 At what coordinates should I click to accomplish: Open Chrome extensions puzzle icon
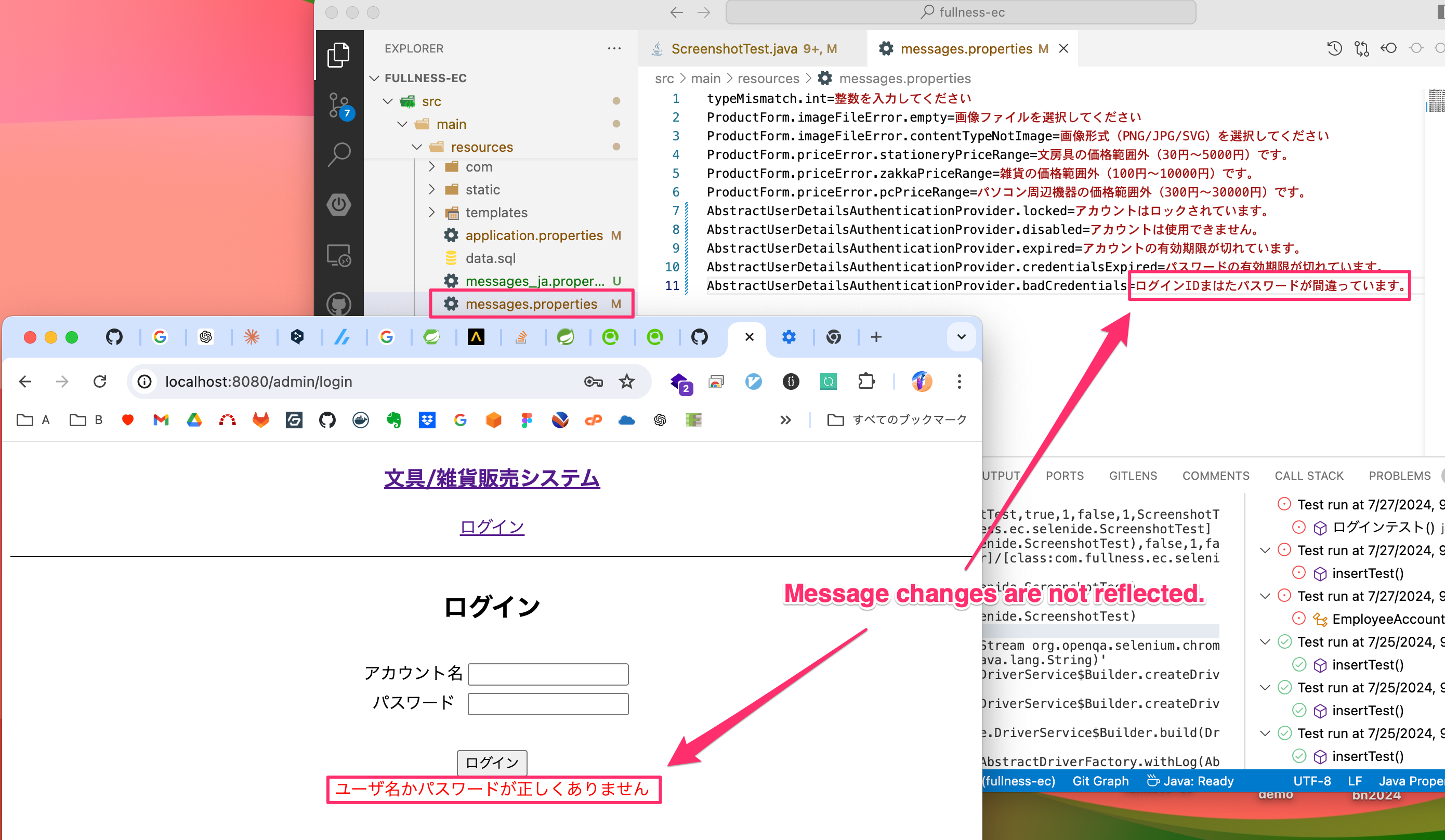pos(866,382)
